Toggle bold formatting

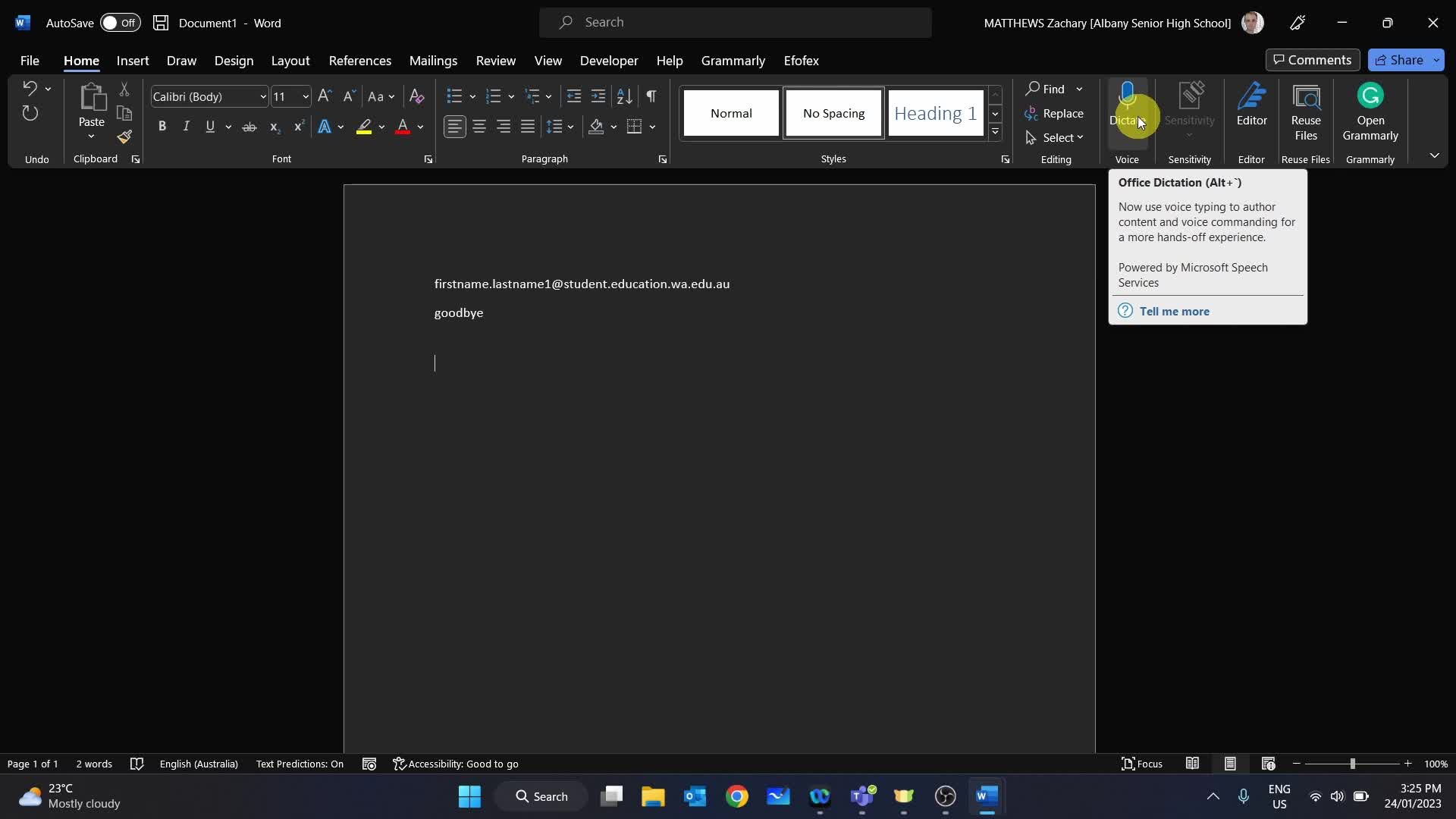[162, 127]
